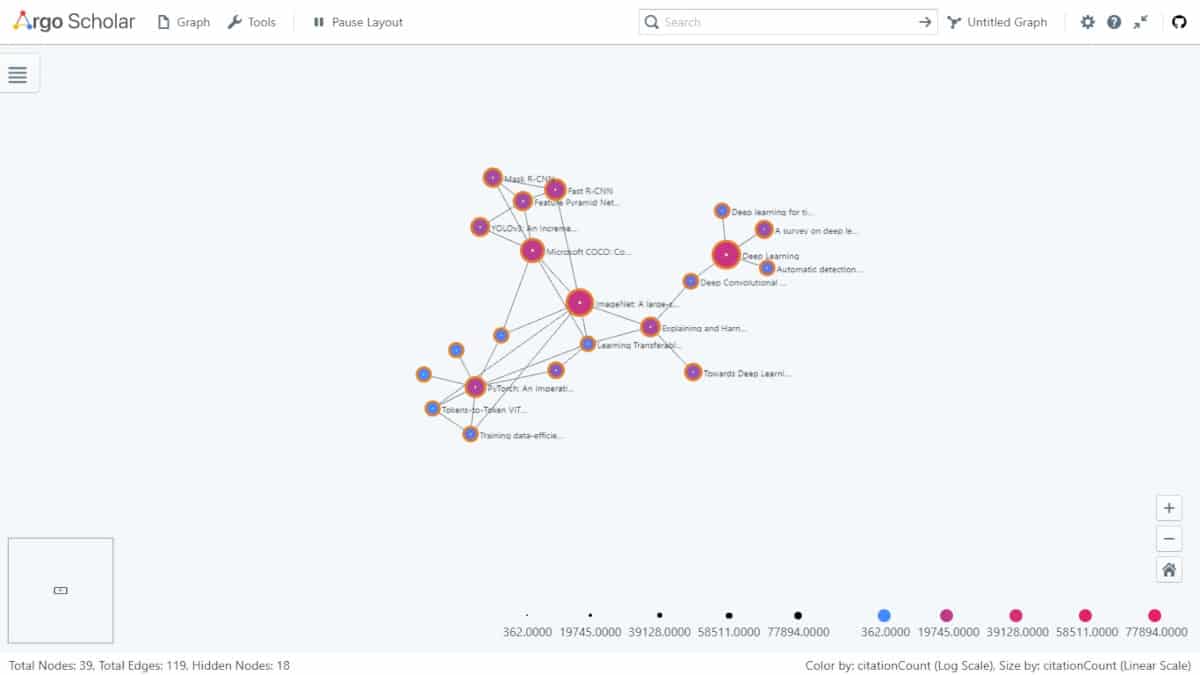This screenshot has width=1200, height=675.
Task: Open the GitHub icon link
Action: pos(1179,22)
